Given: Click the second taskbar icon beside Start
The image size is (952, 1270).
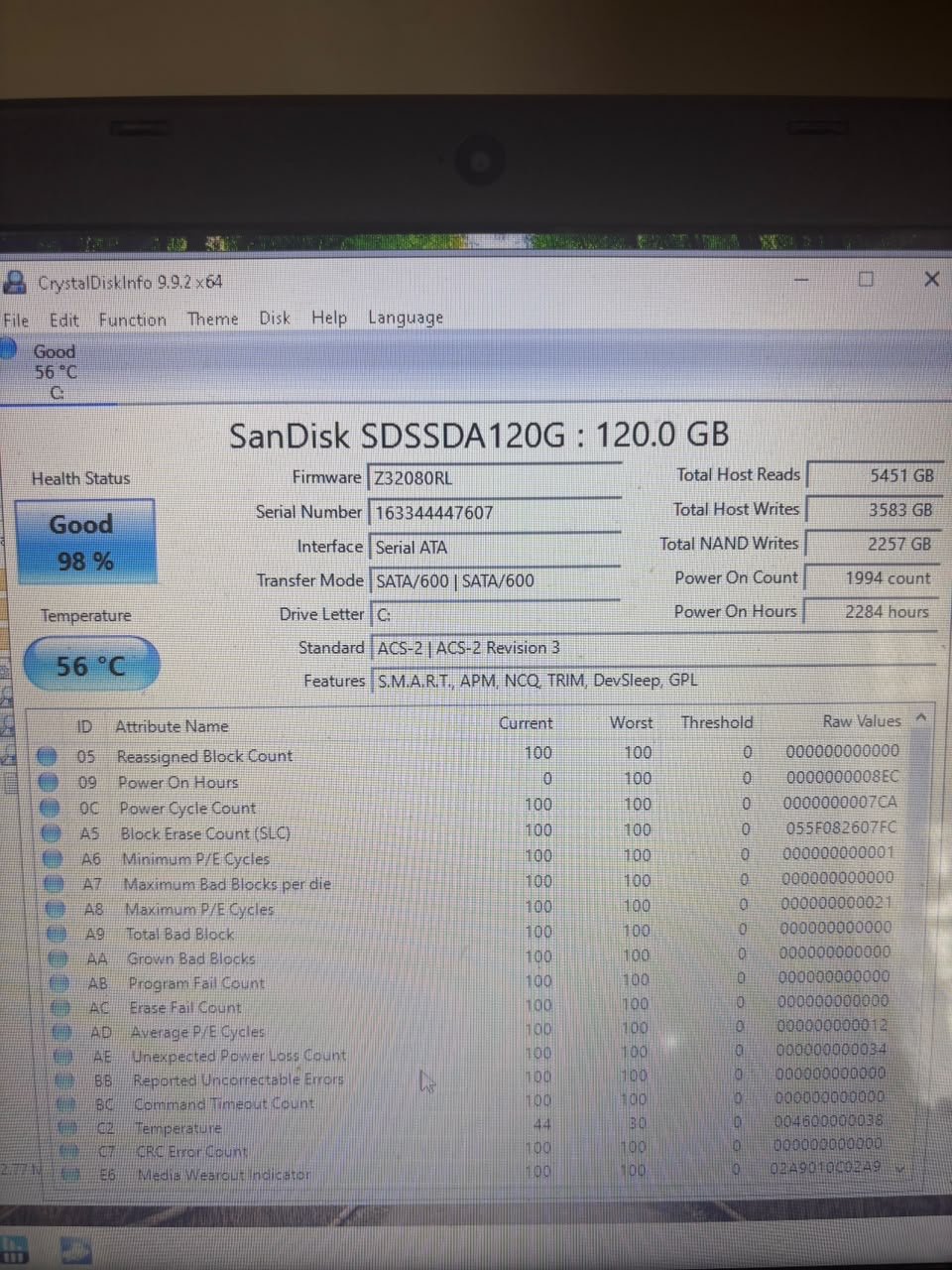Looking at the screenshot, I should pyautogui.click(x=77, y=1250).
